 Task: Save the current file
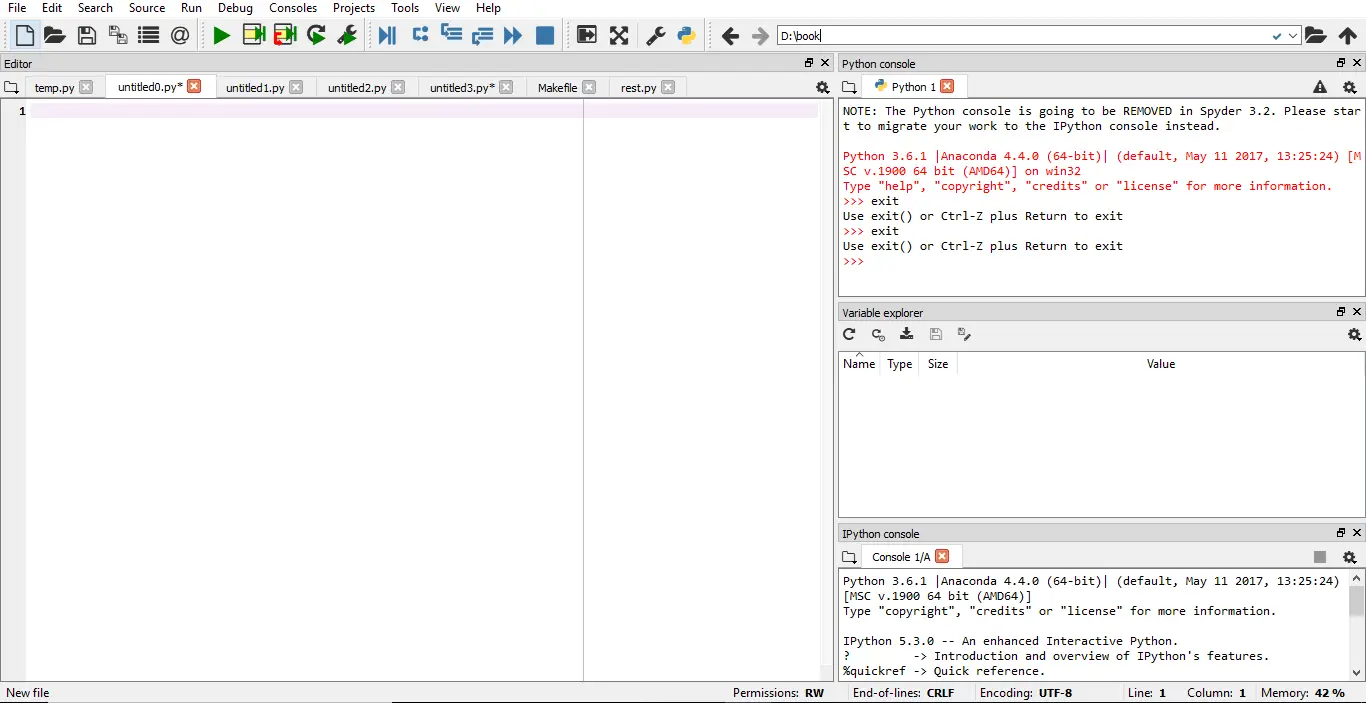pyautogui.click(x=87, y=36)
